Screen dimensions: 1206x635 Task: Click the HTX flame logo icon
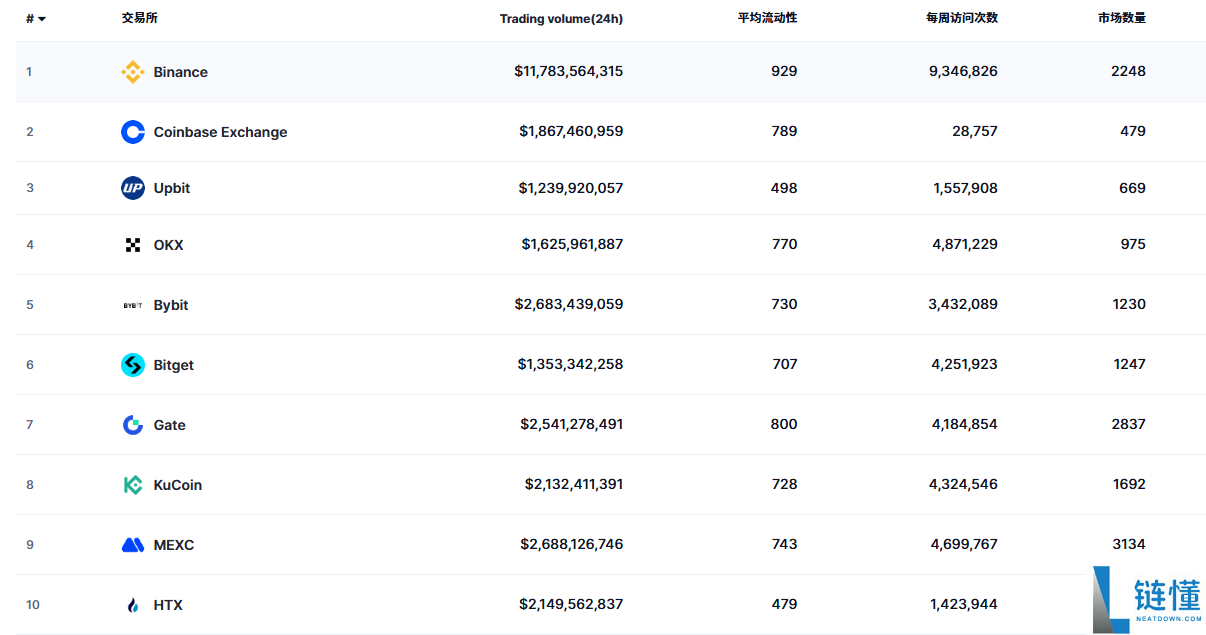133,605
